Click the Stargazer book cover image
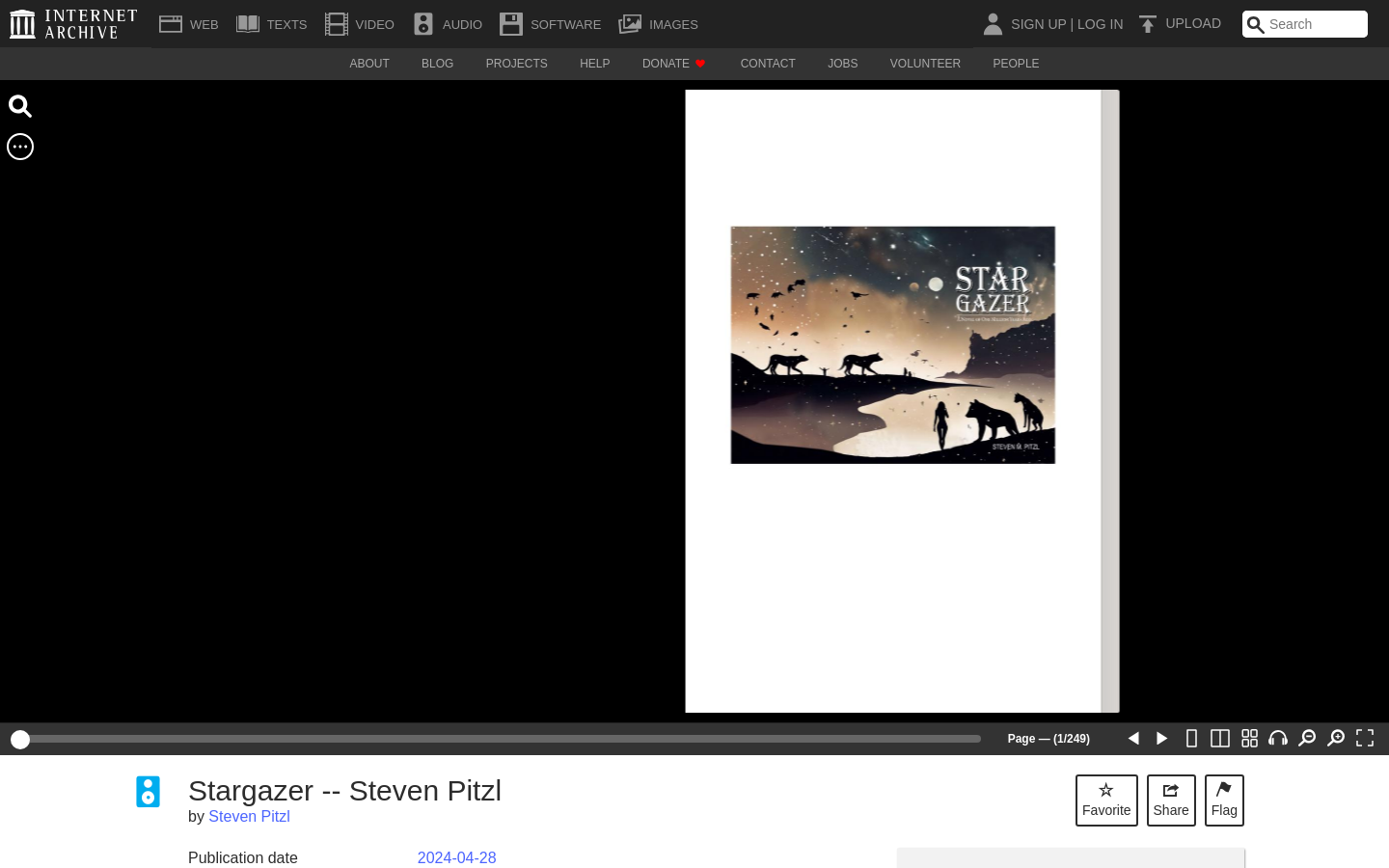 (x=893, y=345)
